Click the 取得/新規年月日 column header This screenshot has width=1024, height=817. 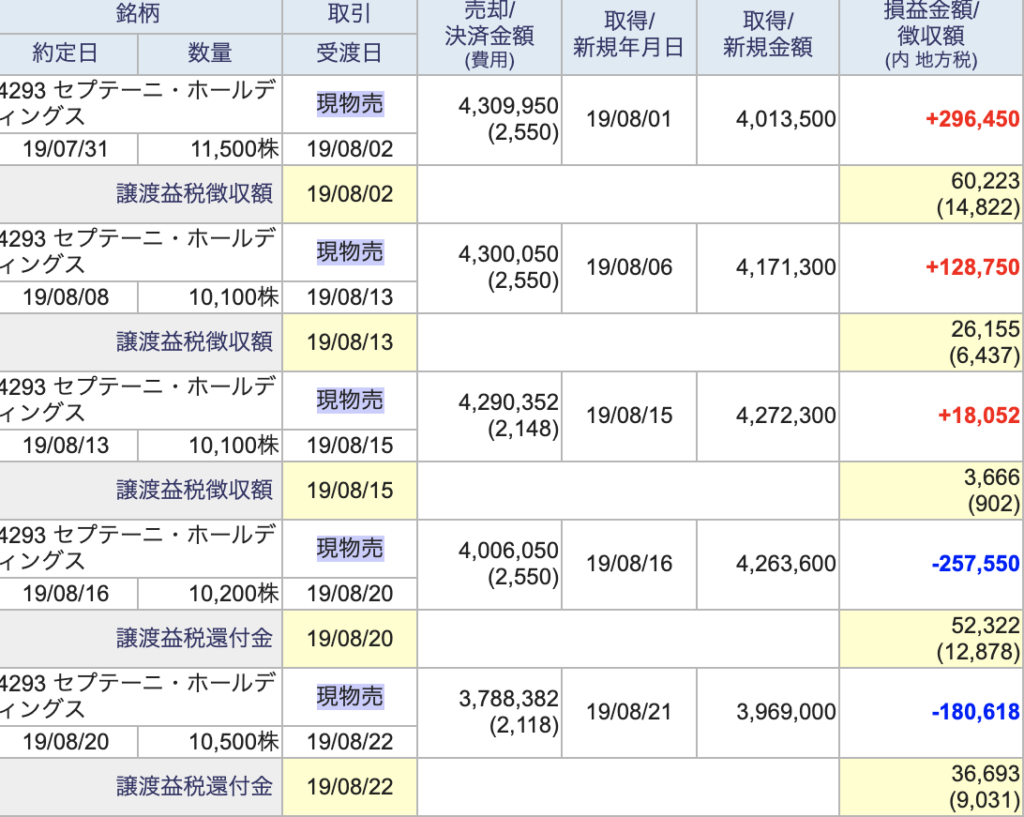(x=628, y=36)
